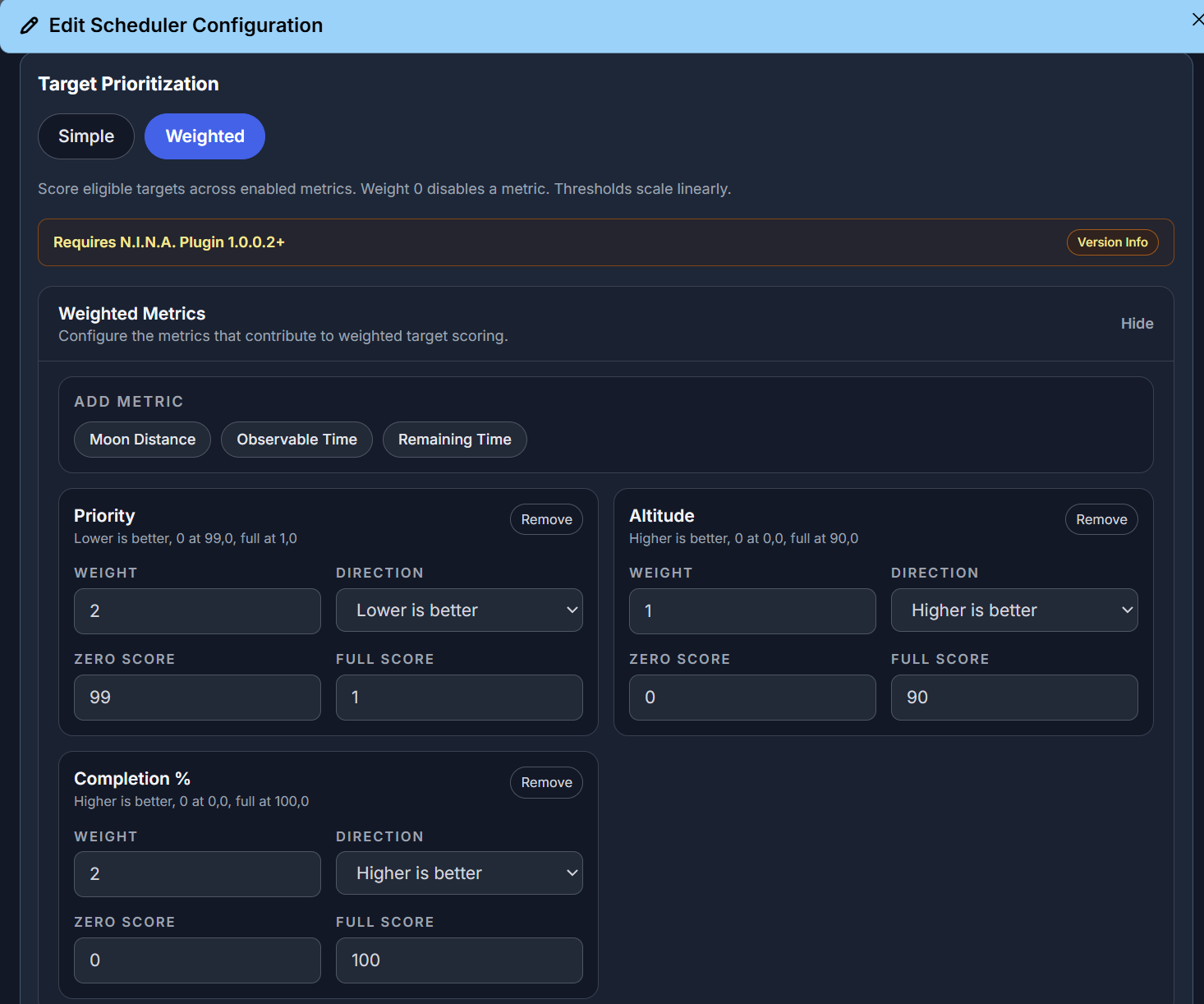Remove the Priority metric

[546, 519]
